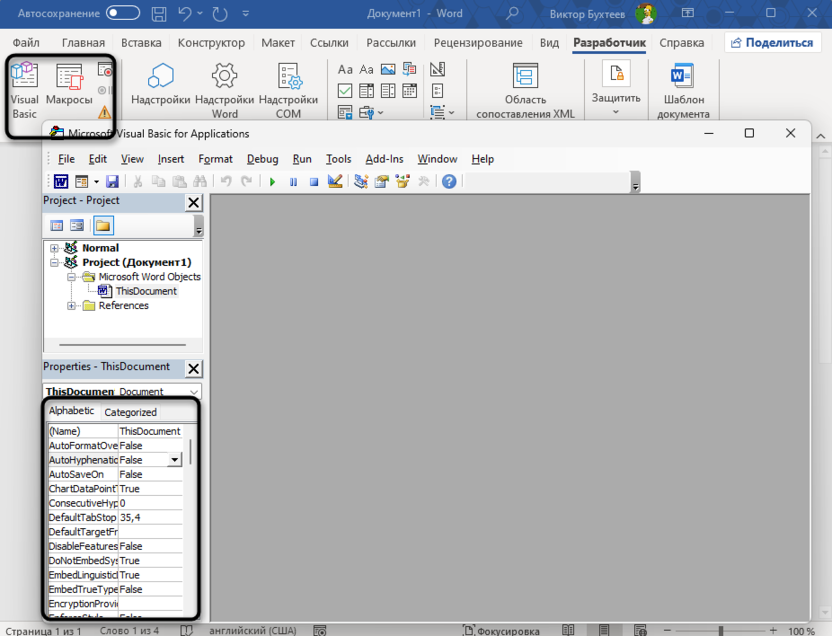Open the AutoHyphenation value dropdown arrow
Image resolution: width=832 pixels, height=636 pixels.
click(x=175, y=460)
